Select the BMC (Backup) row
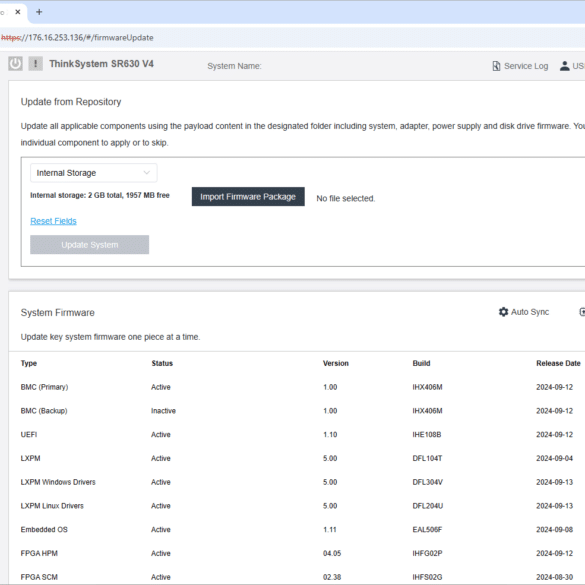The width and height of the screenshot is (585, 585). [x=297, y=411]
